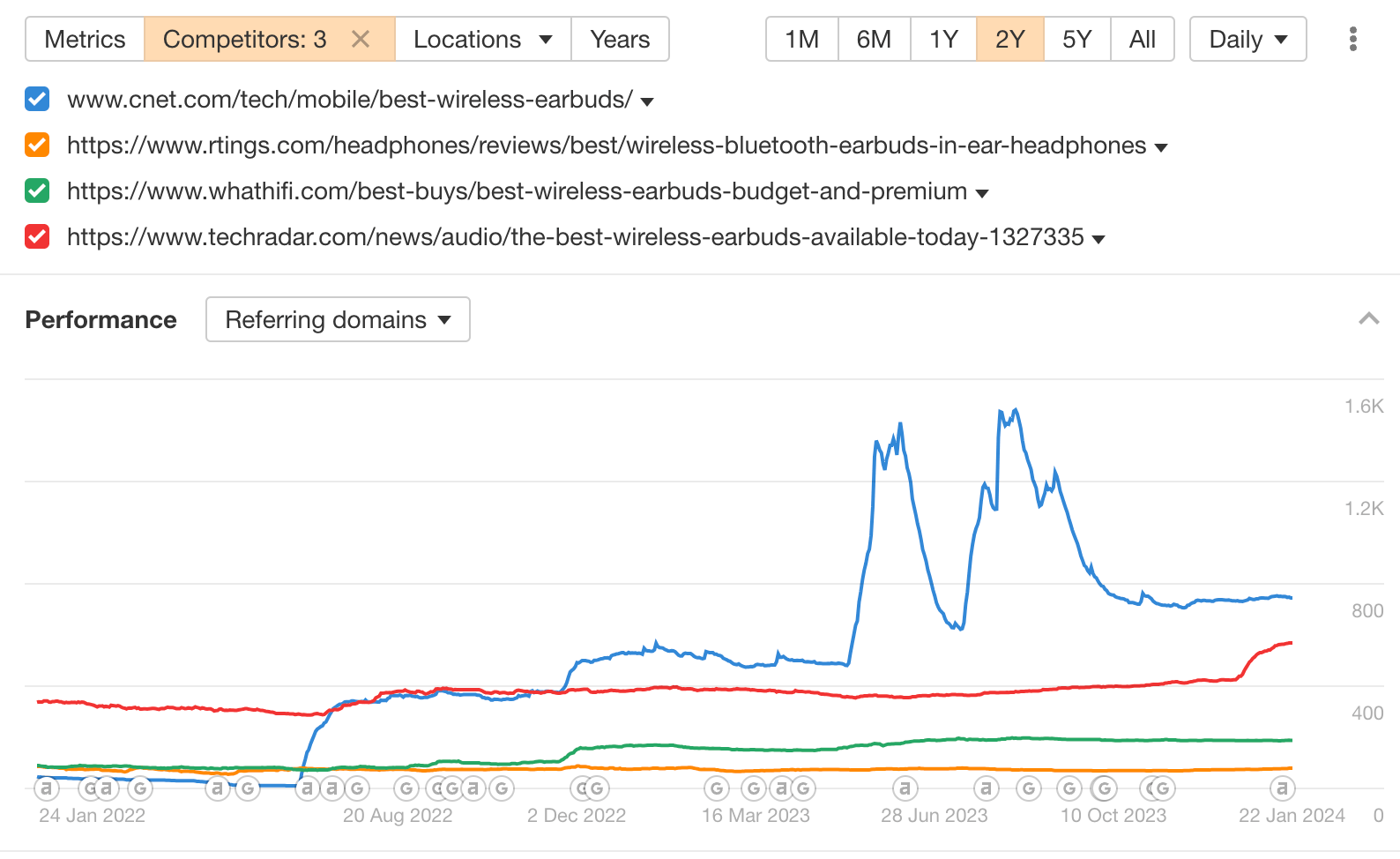Click the 400 y-axis label
Image resolution: width=1400 pixels, height=859 pixels.
(x=1367, y=713)
